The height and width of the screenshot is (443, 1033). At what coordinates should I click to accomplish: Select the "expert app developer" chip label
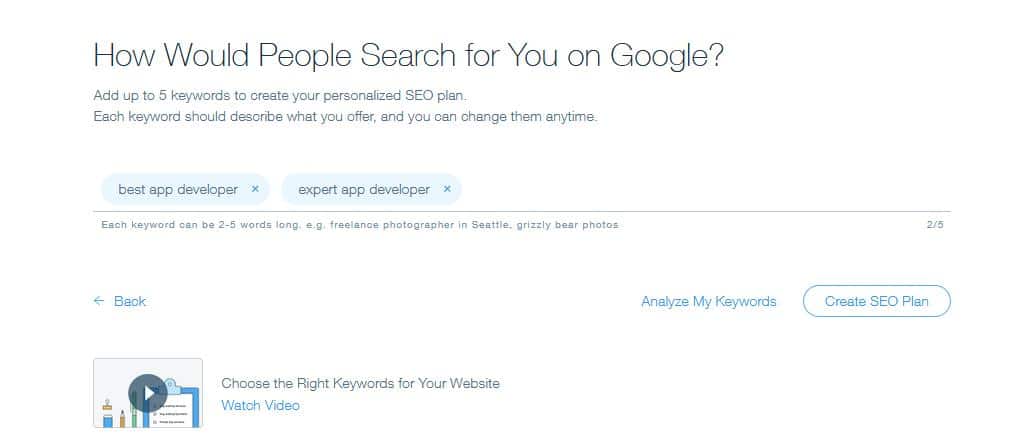(x=364, y=189)
